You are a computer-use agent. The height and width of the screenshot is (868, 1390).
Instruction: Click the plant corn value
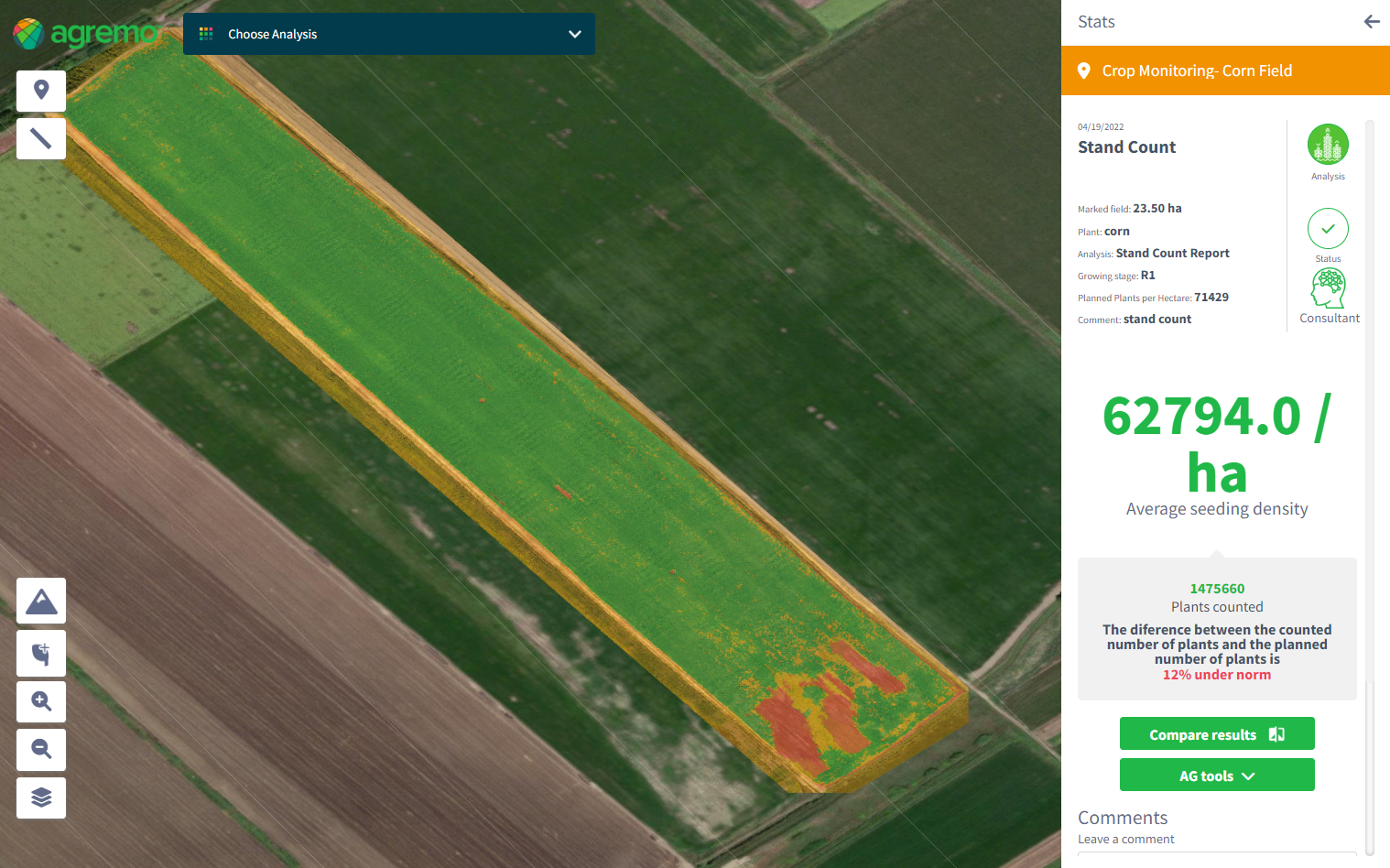pyautogui.click(x=1117, y=232)
